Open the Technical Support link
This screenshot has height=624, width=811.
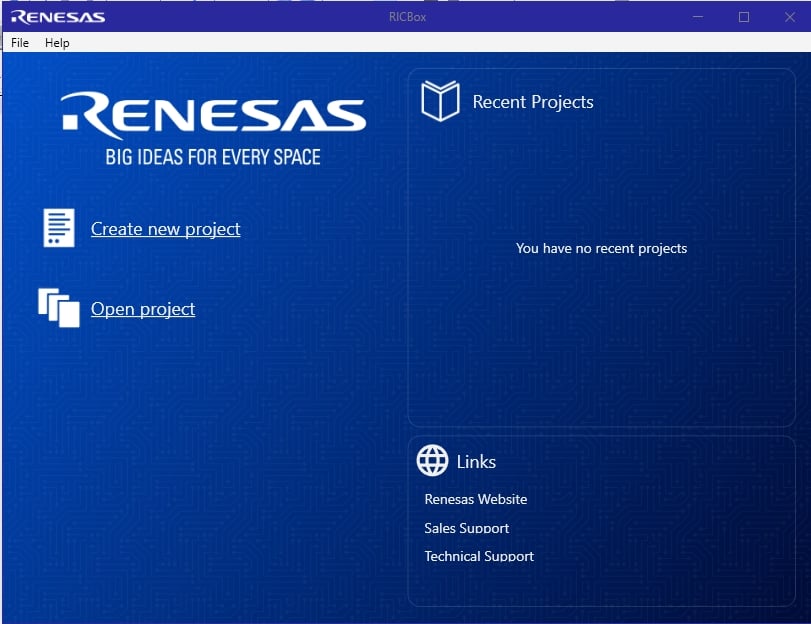479,556
